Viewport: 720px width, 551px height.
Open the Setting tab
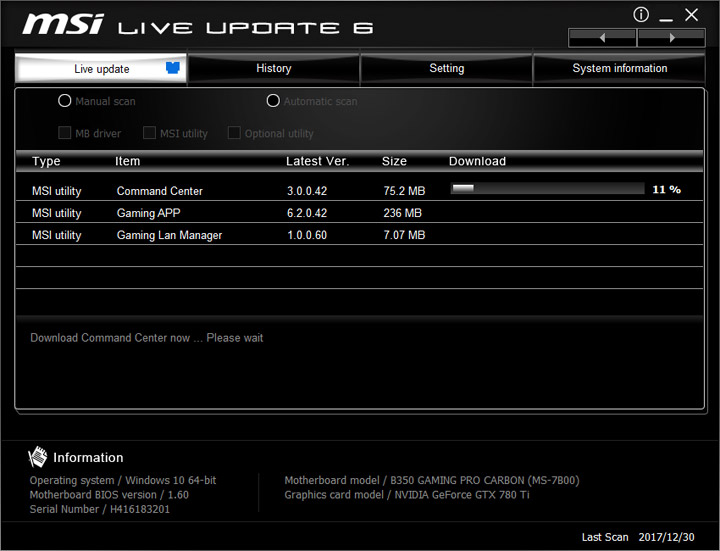pos(446,68)
